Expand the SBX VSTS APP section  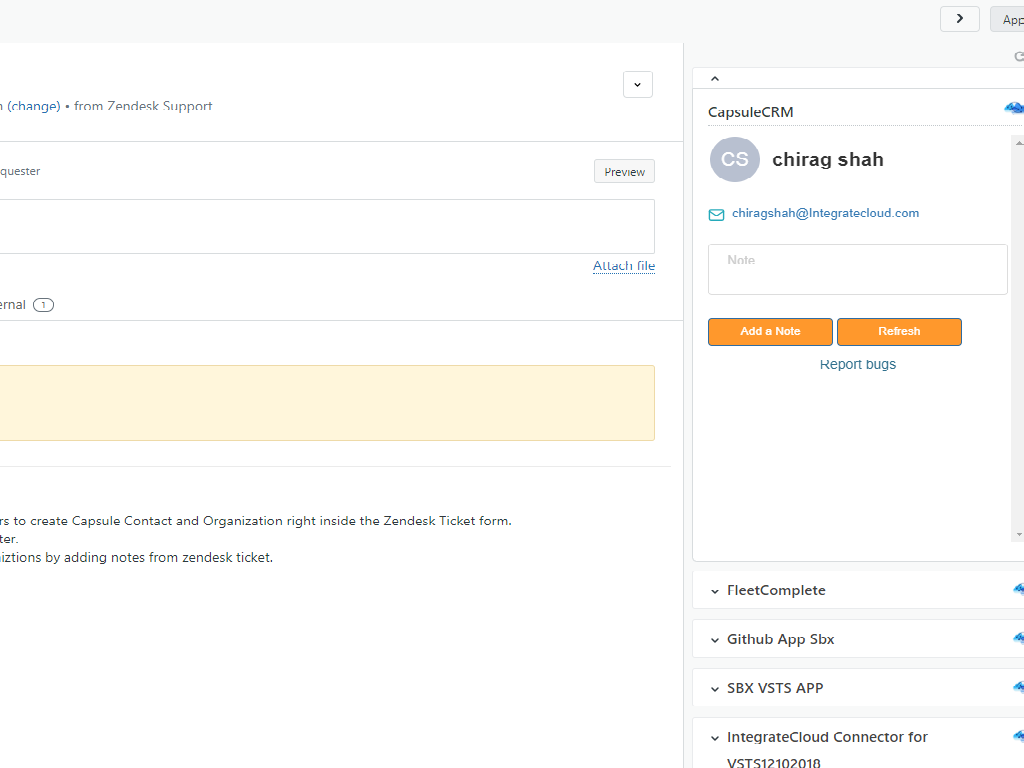click(x=715, y=689)
